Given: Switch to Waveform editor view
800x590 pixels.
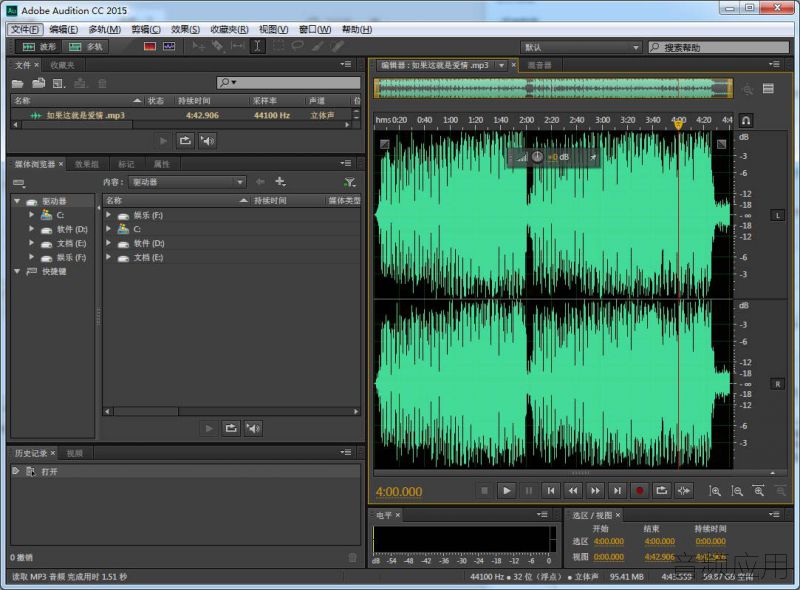Looking at the screenshot, I should click(39, 47).
